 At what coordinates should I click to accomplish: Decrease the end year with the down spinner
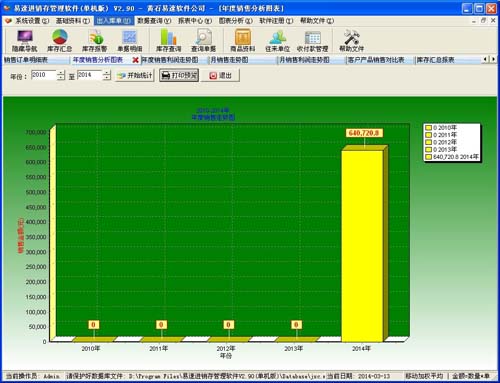point(106,78)
